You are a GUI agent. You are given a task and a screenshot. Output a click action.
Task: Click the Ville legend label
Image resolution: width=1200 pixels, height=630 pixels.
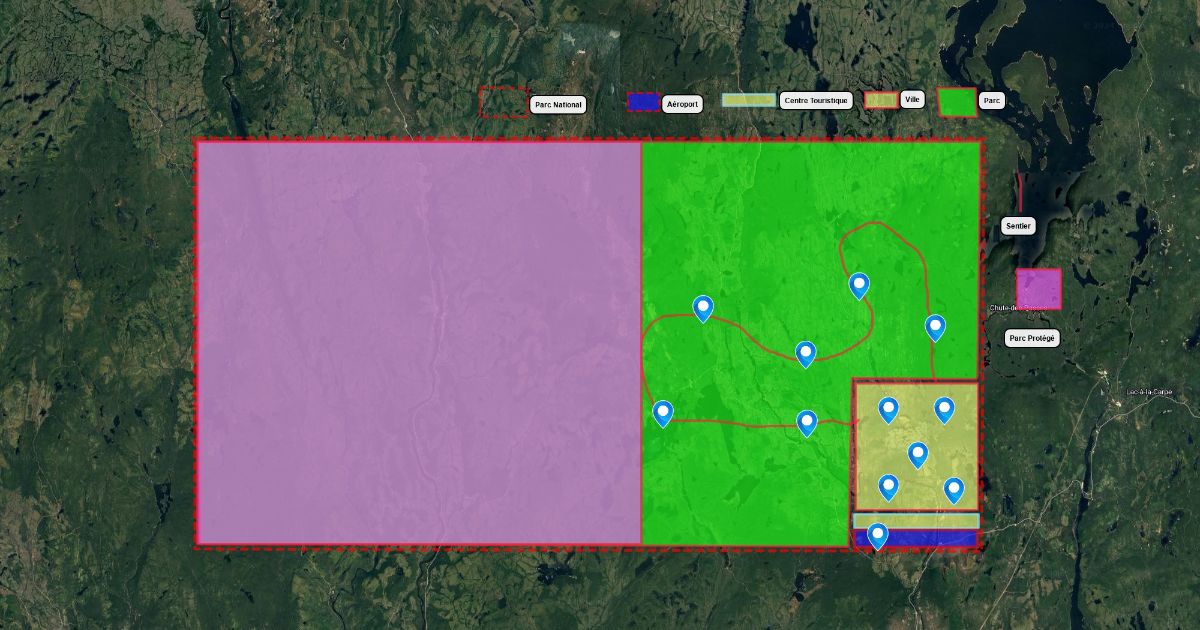point(912,99)
